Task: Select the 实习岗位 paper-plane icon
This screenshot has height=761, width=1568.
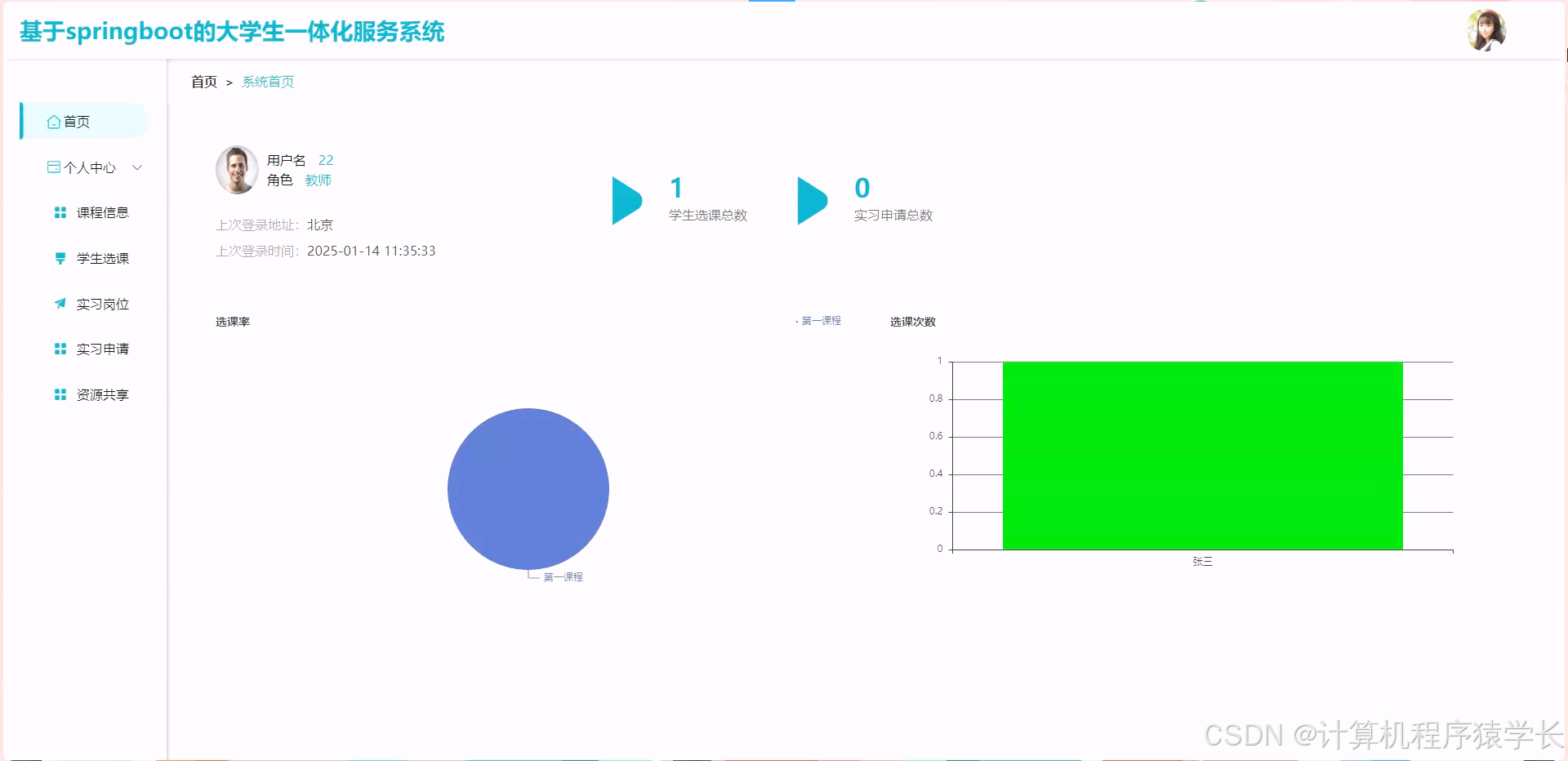Action: 59,303
